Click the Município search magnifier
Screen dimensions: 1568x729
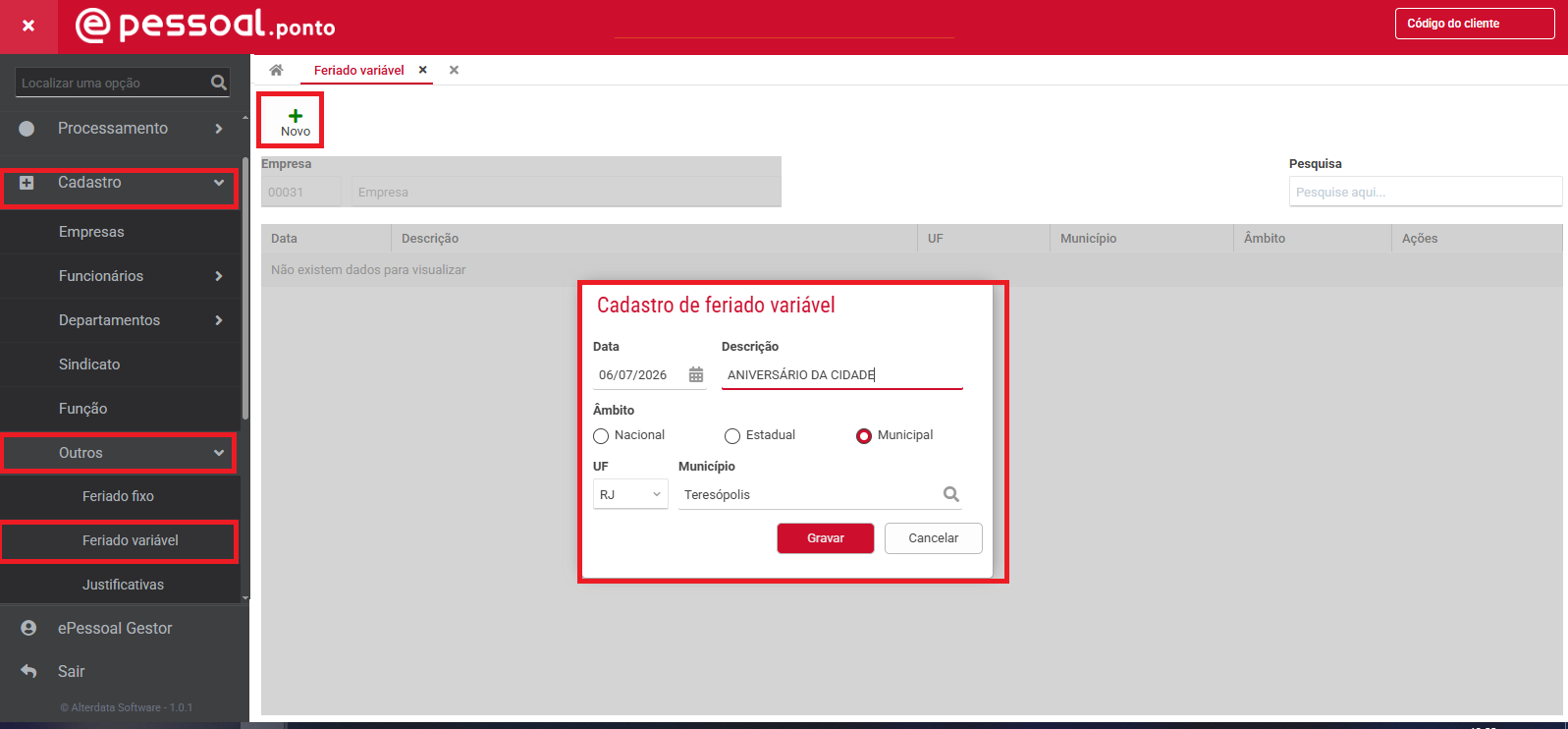950,494
